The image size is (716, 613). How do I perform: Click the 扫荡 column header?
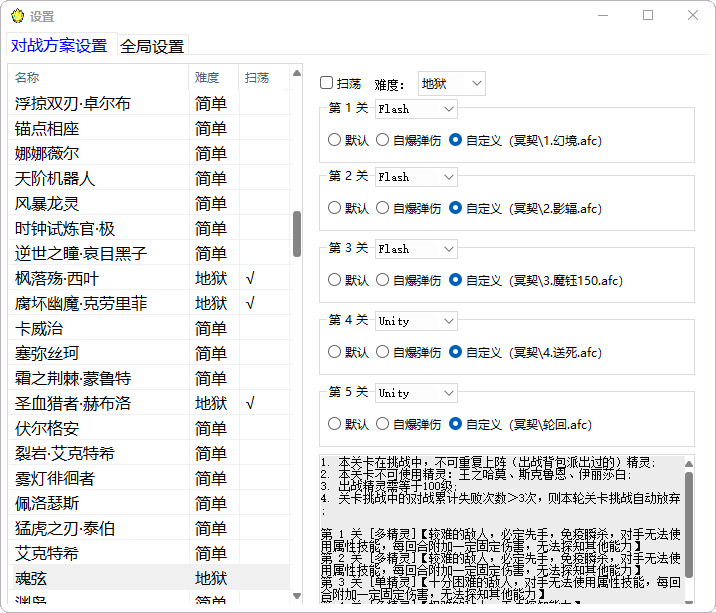pyautogui.click(x=264, y=77)
